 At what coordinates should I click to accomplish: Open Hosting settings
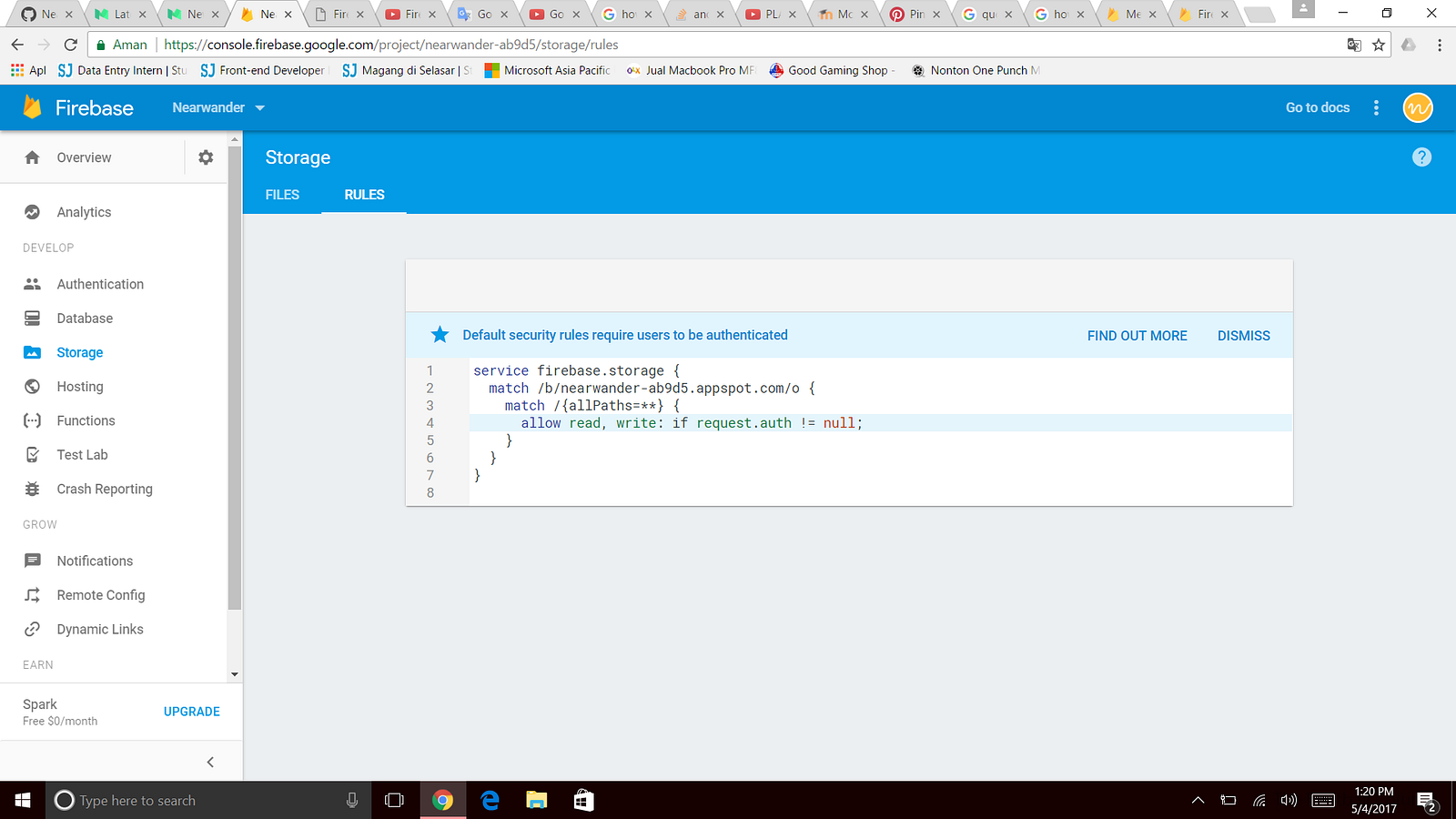(x=79, y=386)
